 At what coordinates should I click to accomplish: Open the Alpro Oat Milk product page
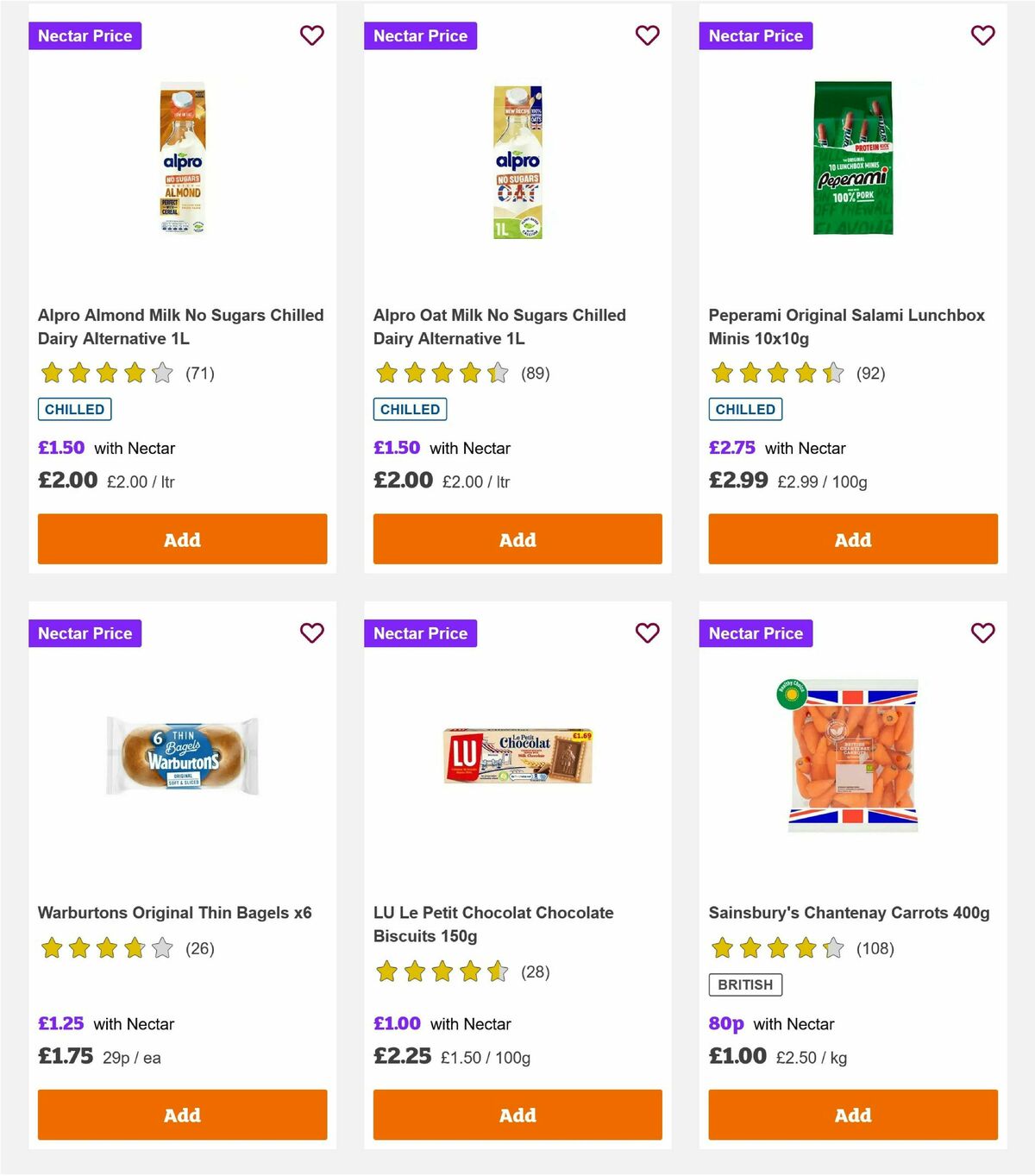[499, 327]
